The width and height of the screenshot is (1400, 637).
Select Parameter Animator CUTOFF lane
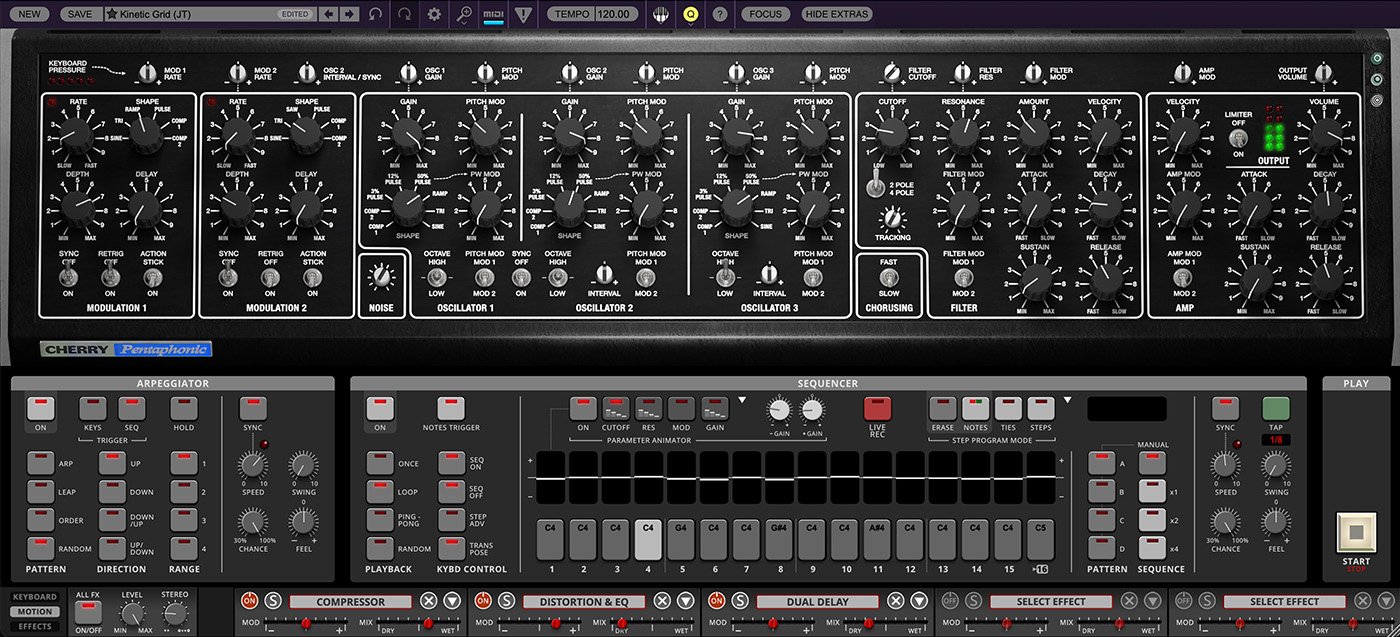tap(616, 408)
